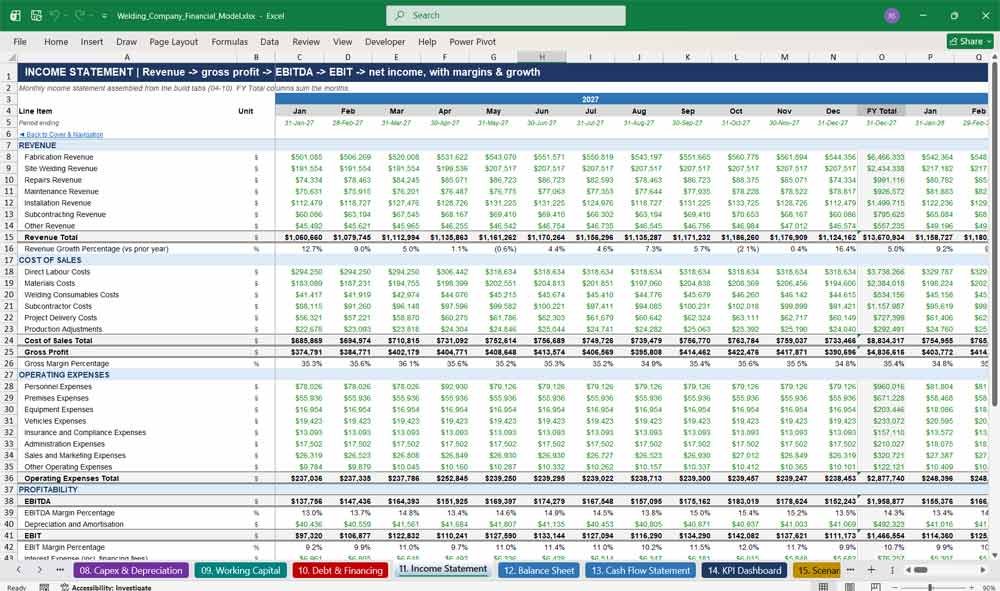Click the Search box in title bar
This screenshot has height=591, width=1000.
505,15
